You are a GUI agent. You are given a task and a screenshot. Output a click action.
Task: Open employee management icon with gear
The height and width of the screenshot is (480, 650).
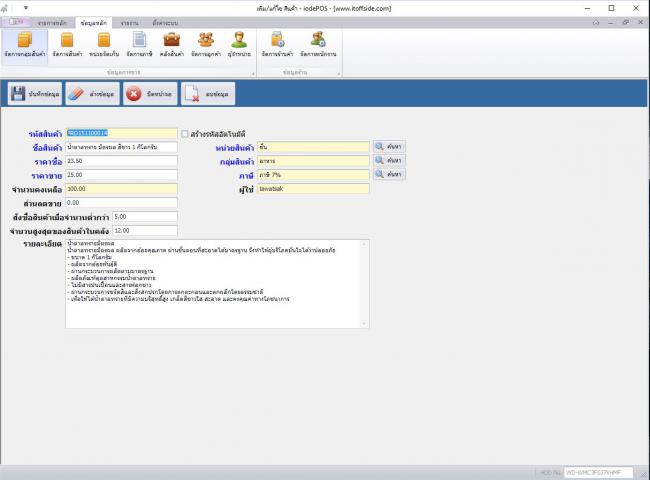click(318, 45)
